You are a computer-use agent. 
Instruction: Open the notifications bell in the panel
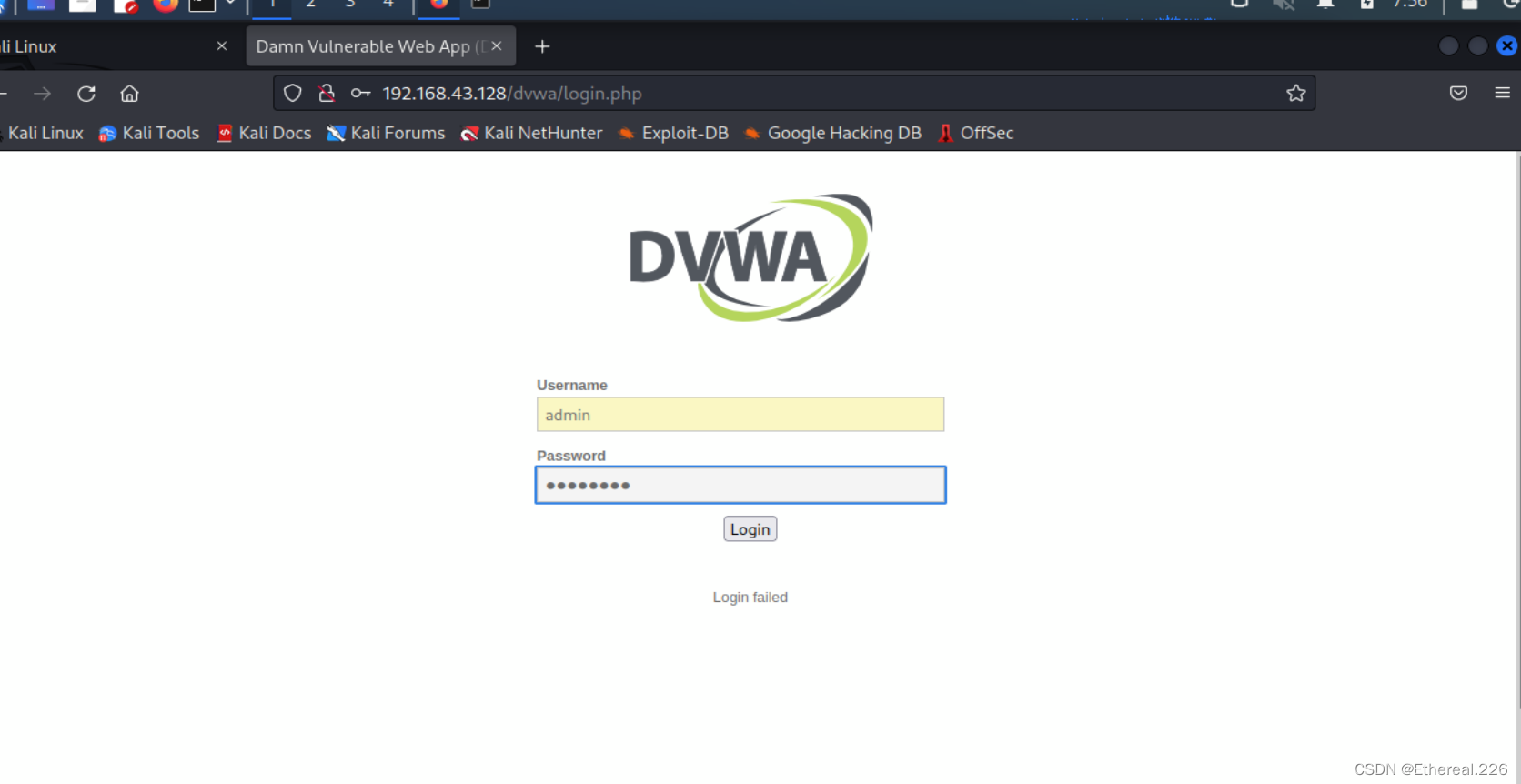coord(1325,5)
